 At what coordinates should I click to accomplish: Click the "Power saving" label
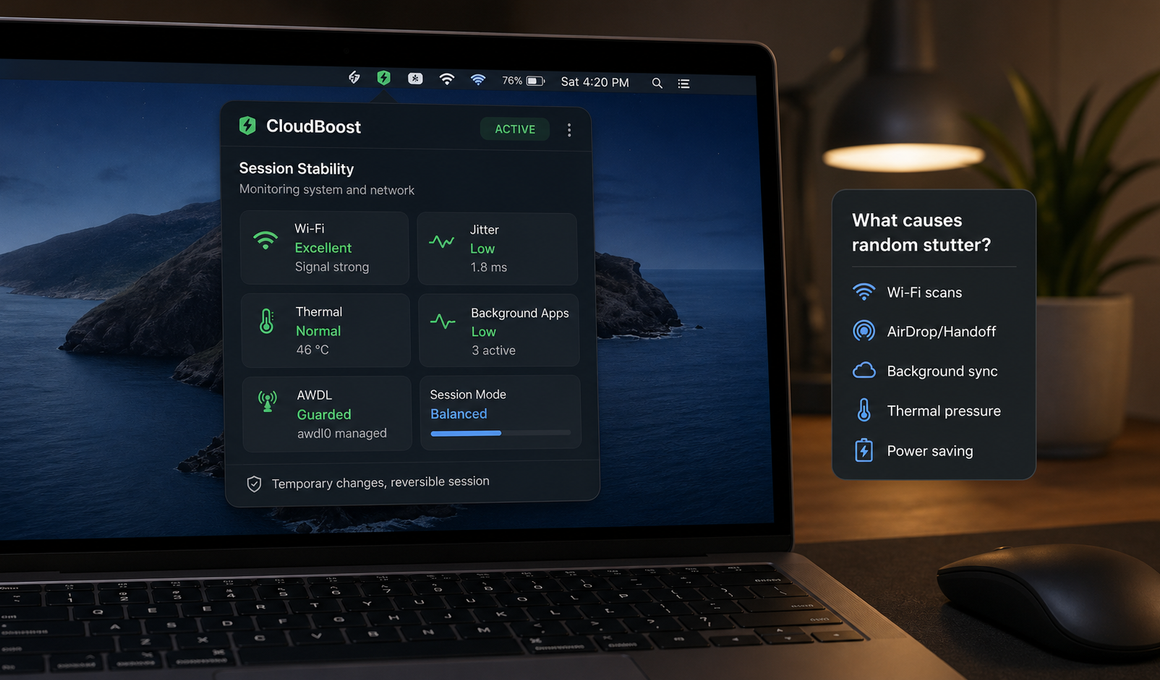pos(929,451)
